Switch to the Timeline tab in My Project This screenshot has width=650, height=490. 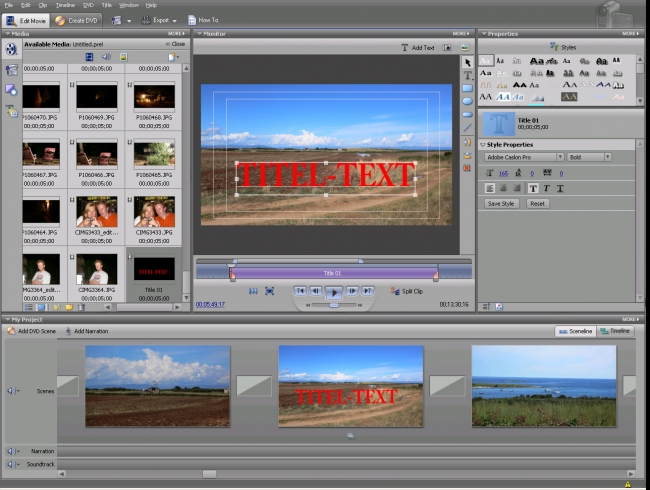coord(615,331)
